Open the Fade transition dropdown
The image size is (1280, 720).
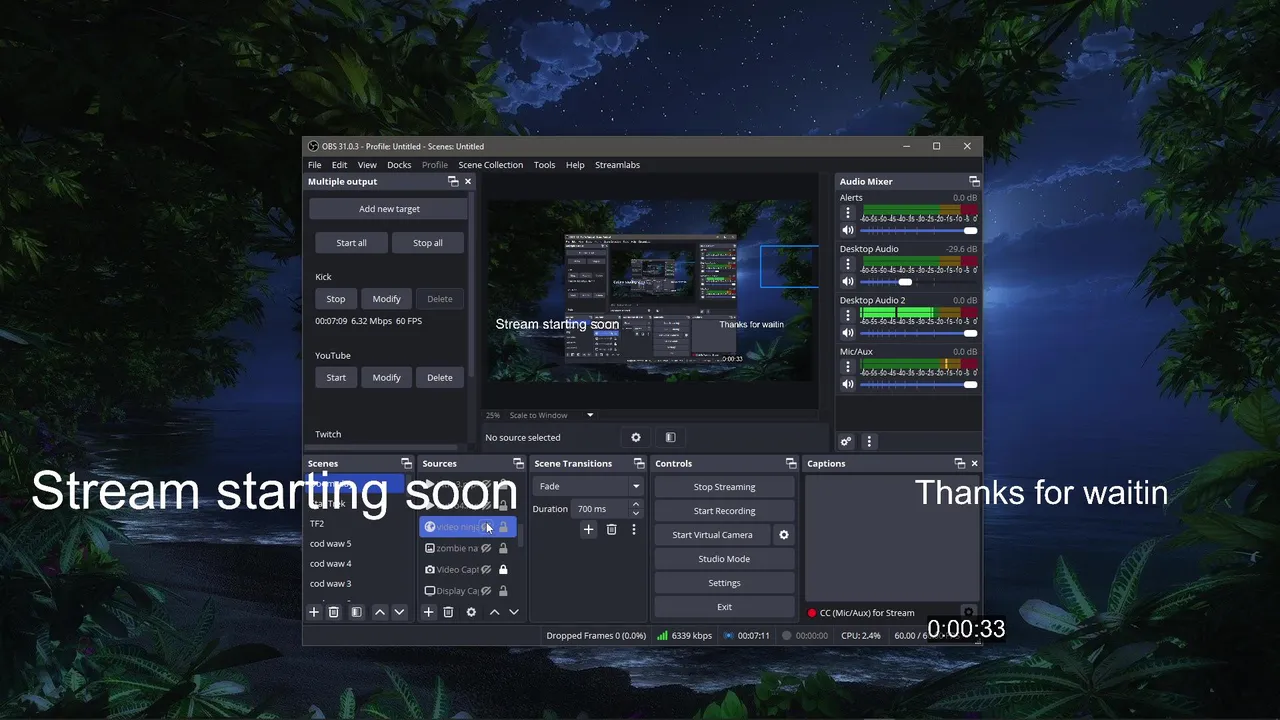point(588,486)
